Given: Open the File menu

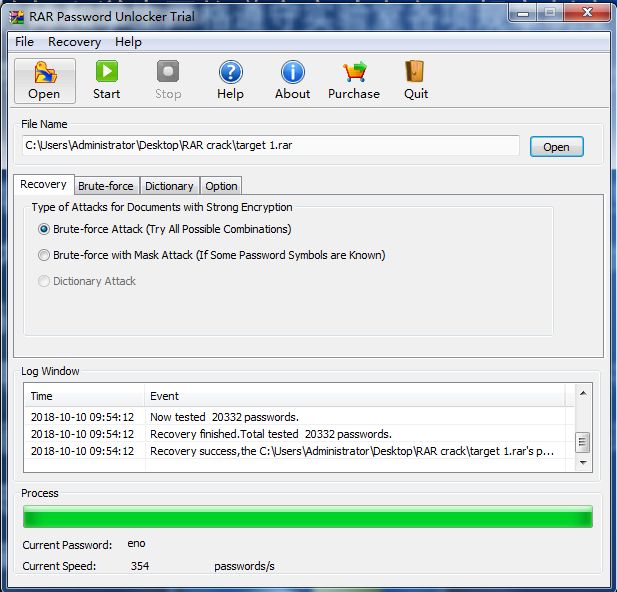Looking at the screenshot, I should point(24,42).
